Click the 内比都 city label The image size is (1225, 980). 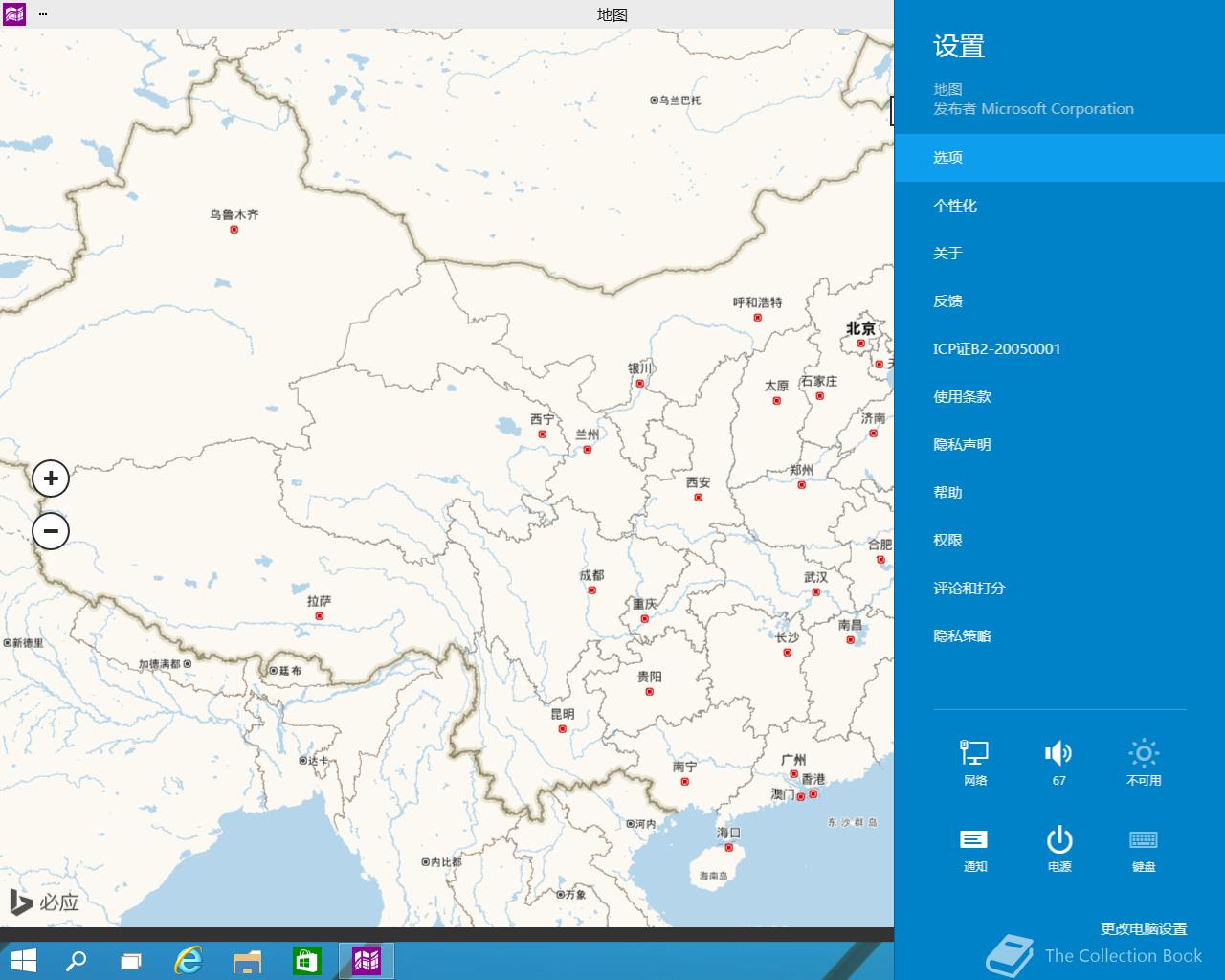(446, 862)
